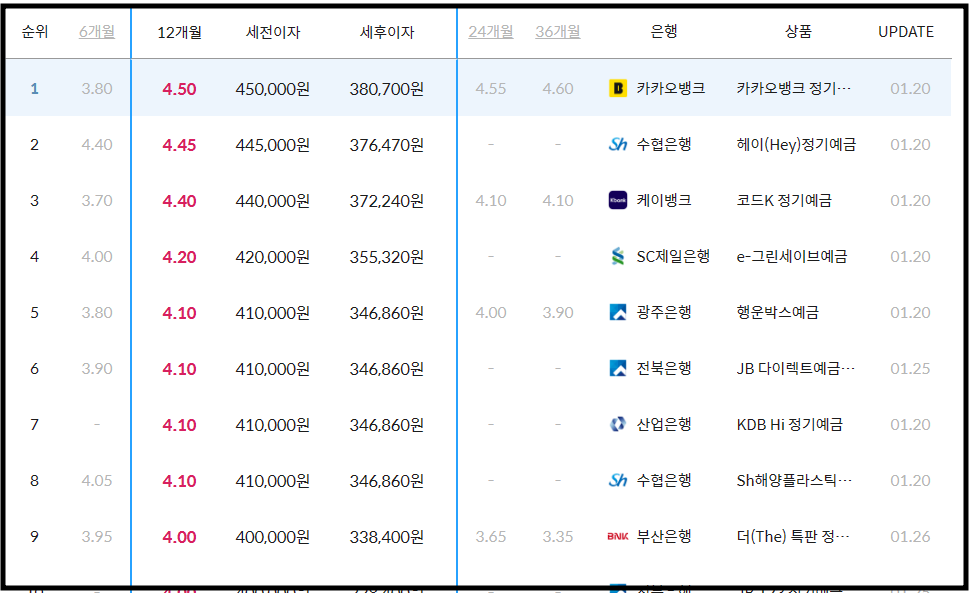970x593 pixels.
Task: Click the 3.65 24-month rate
Action: pyautogui.click(x=491, y=537)
